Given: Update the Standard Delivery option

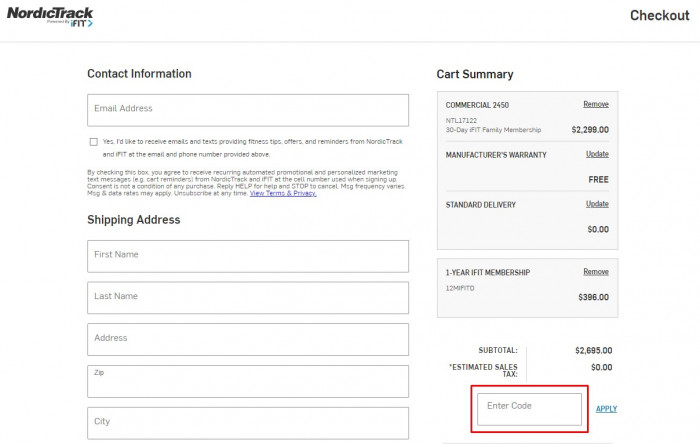Looking at the screenshot, I should point(597,204).
